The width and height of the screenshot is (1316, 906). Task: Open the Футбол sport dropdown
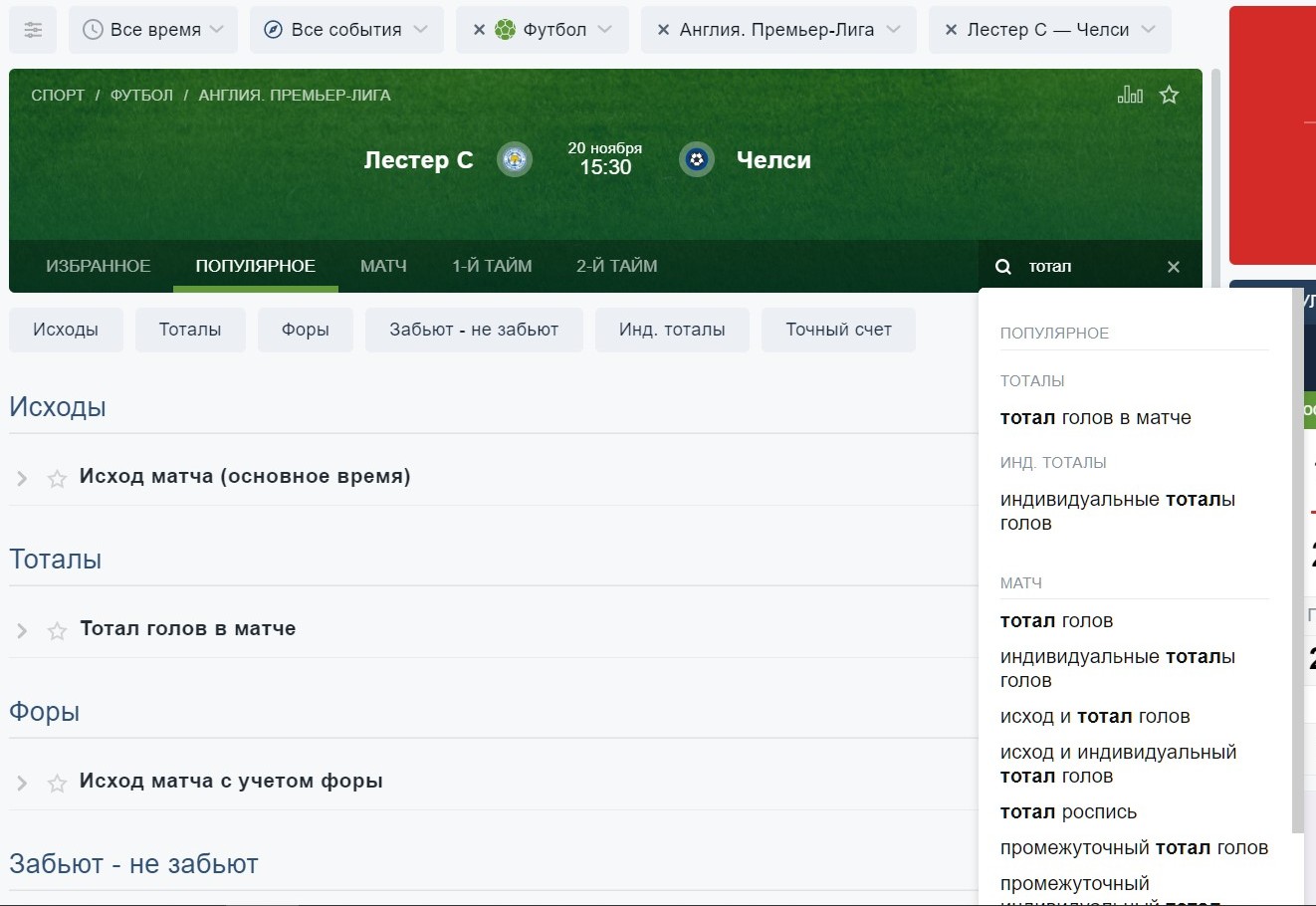[543, 30]
